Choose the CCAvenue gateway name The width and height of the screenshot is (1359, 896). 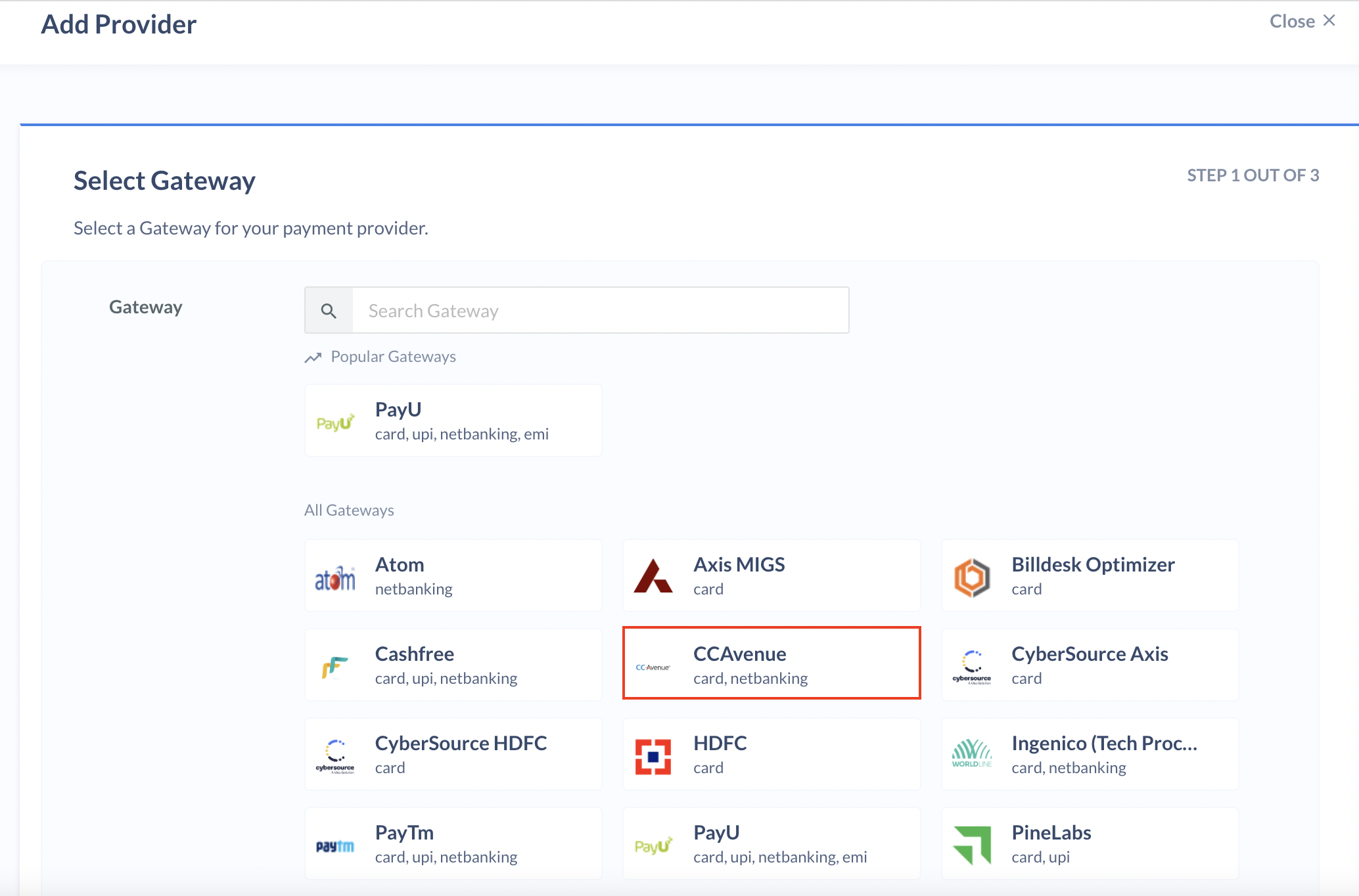coord(740,654)
